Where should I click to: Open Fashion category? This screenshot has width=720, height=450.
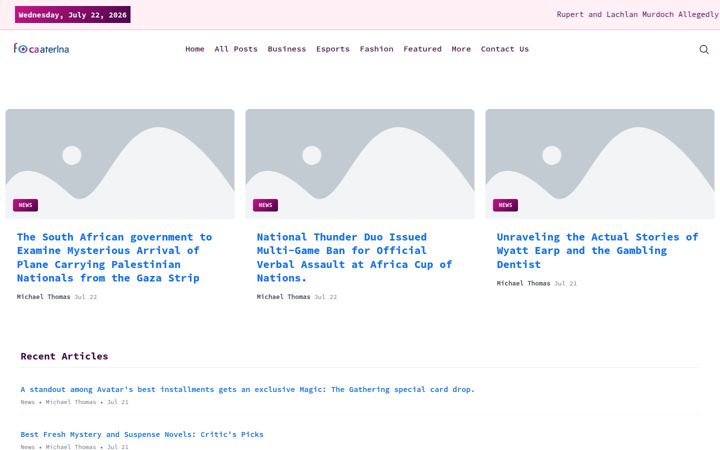coord(377,49)
